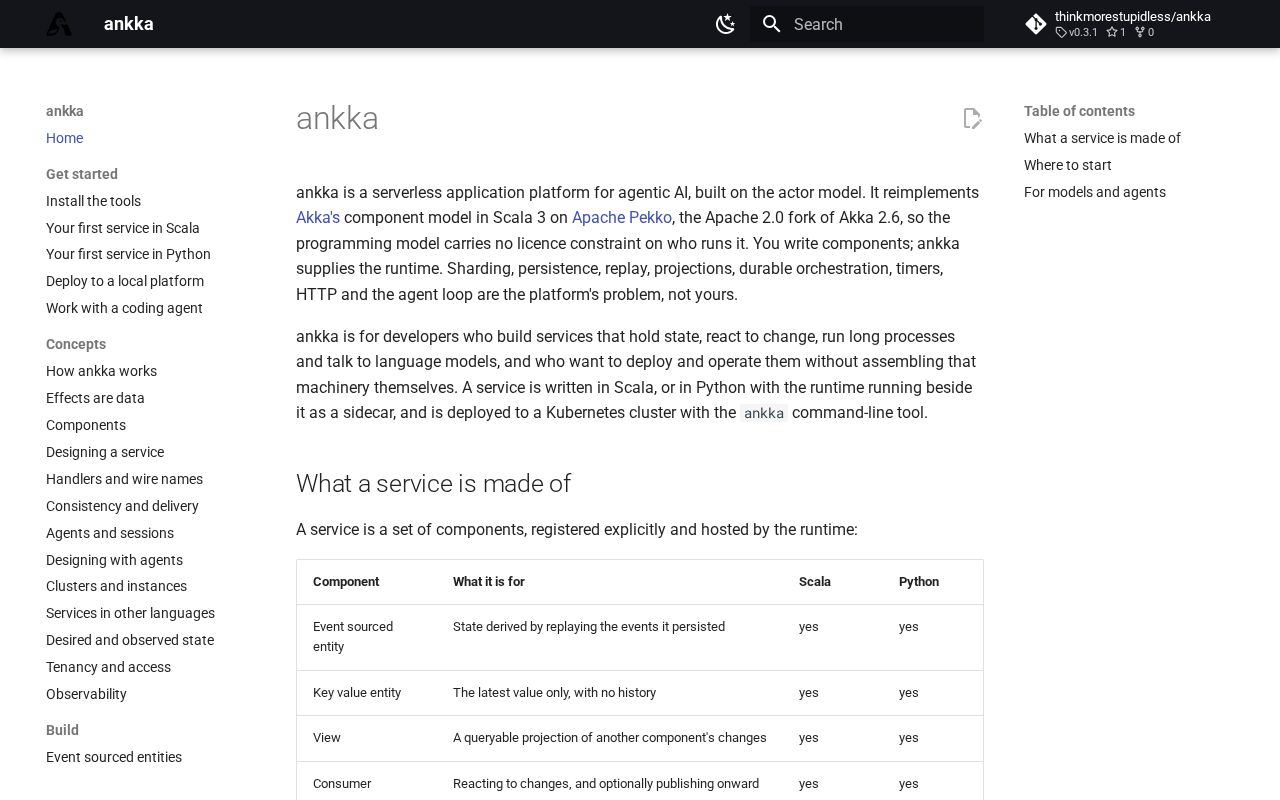This screenshot has width=1280, height=800.
Task: Follow the Apache Pekko link
Action: click(622, 217)
